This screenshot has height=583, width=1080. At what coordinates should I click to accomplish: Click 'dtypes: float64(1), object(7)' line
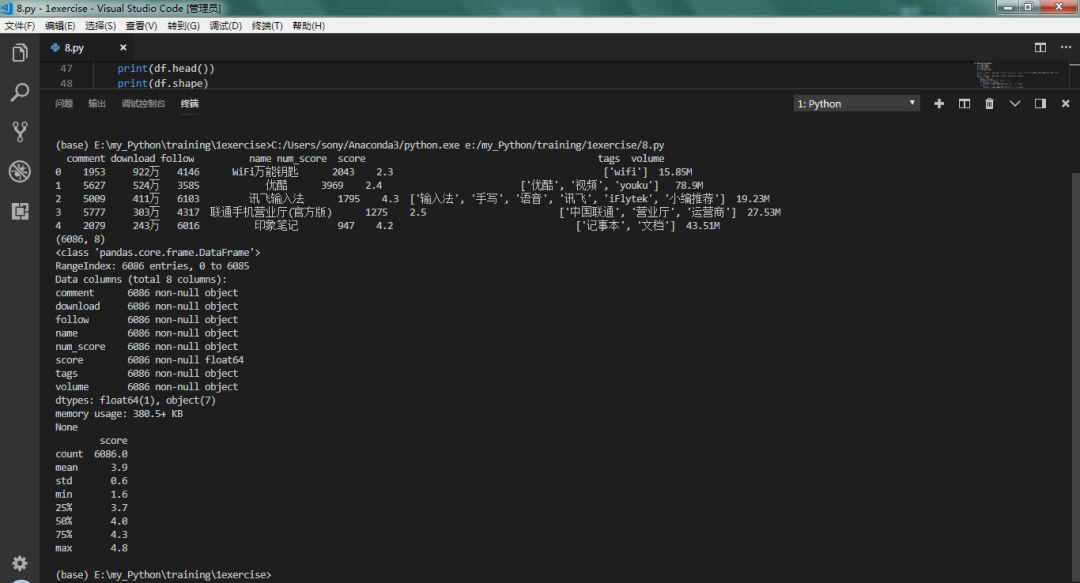(136, 400)
